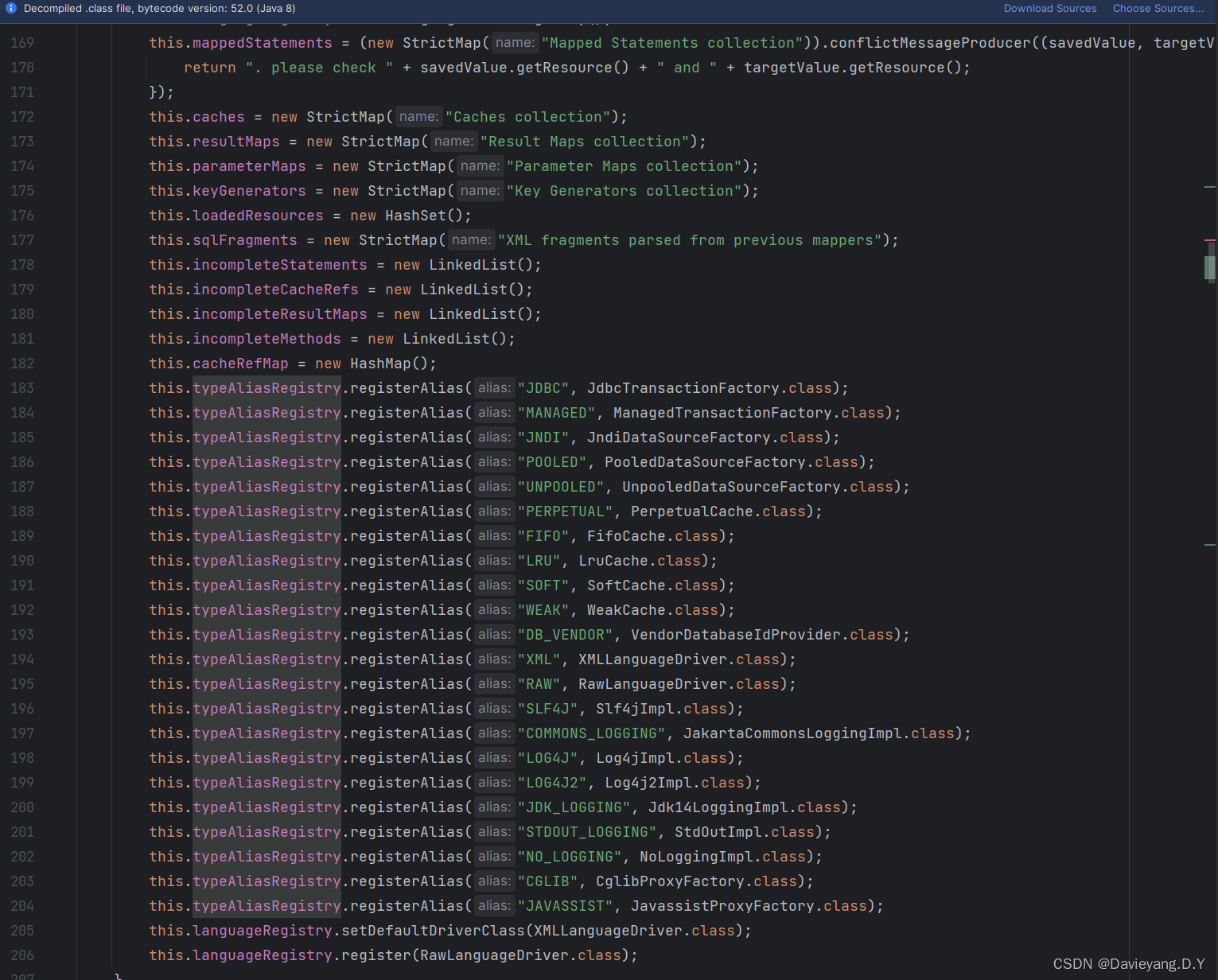Click the "Caches collection" string
This screenshot has width=1218, height=980.
click(x=527, y=117)
